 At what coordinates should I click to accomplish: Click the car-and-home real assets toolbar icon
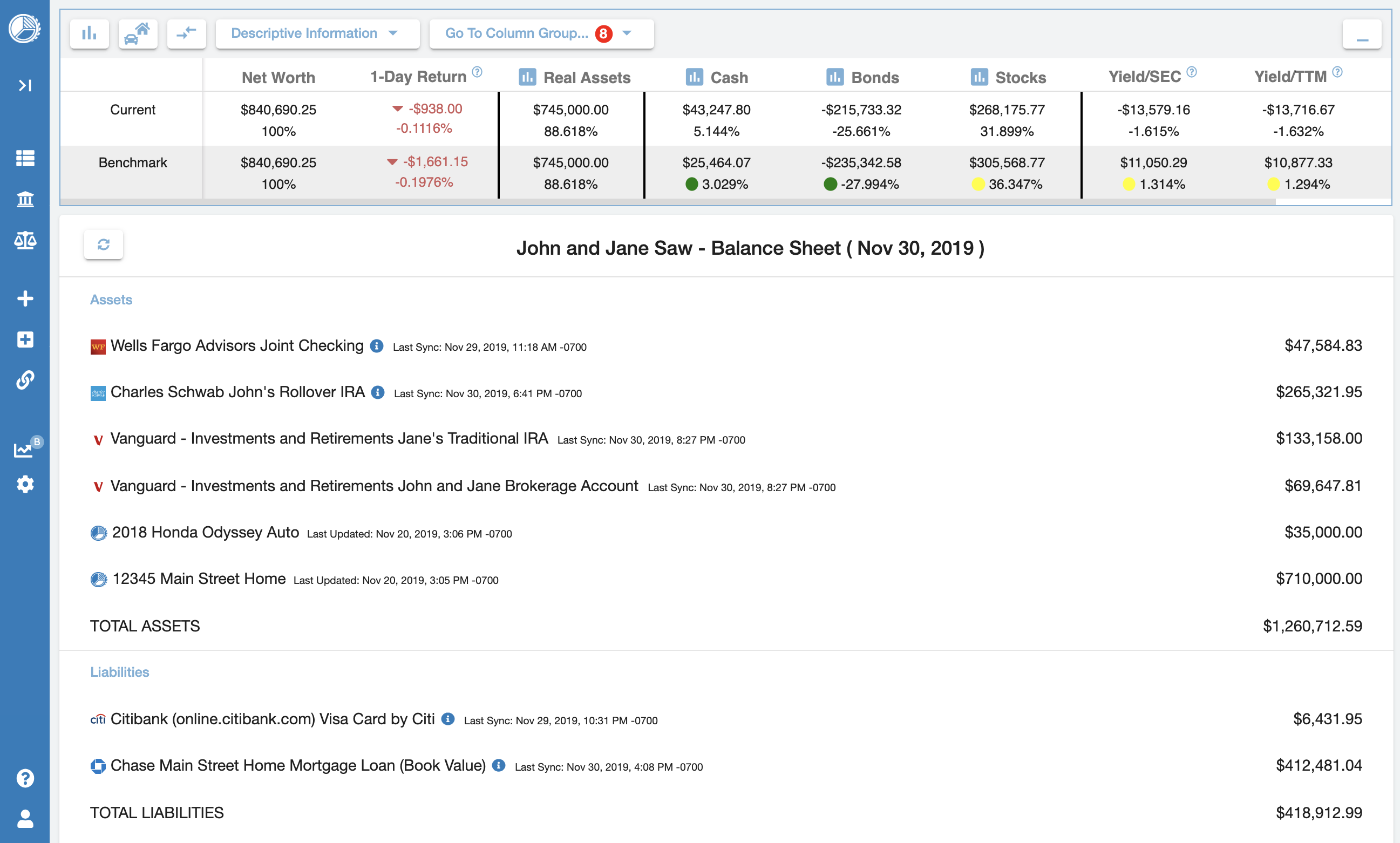click(x=138, y=33)
